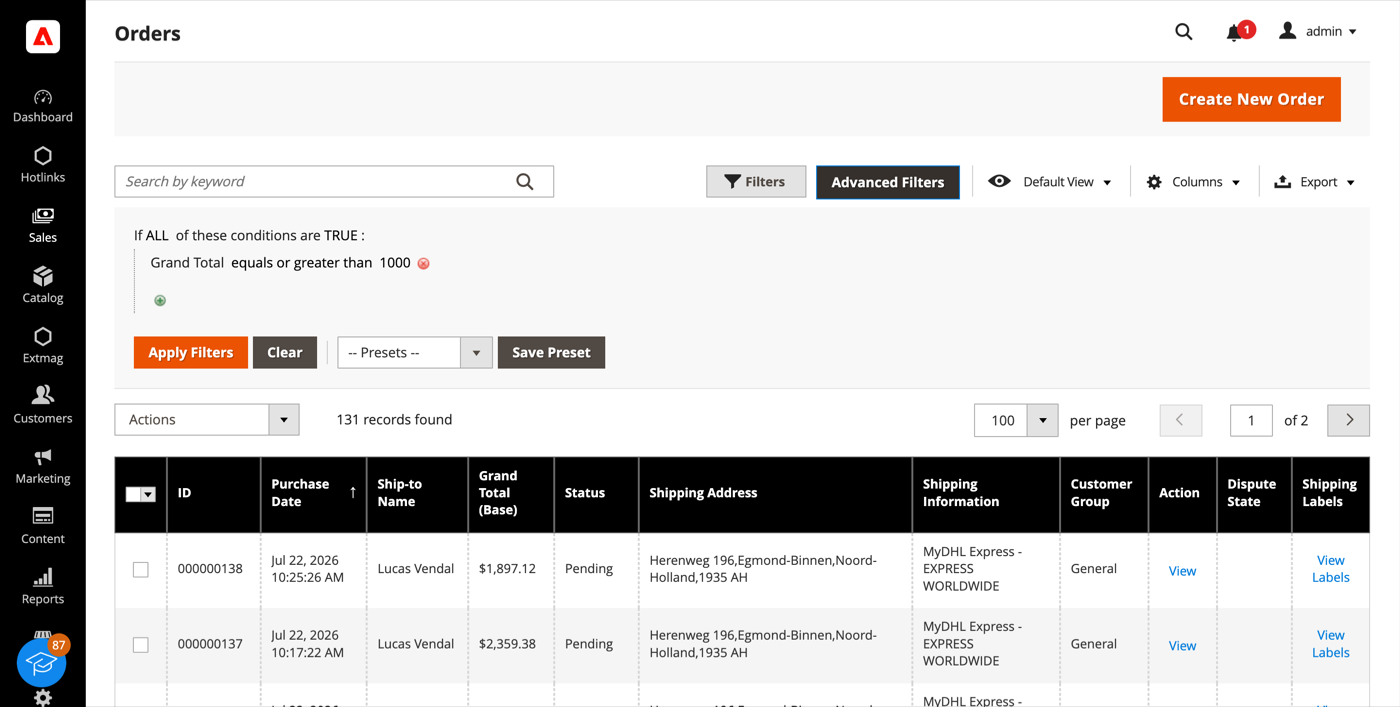The width and height of the screenshot is (1400, 707).
Task: Click the Advanced Filters button
Action: [x=888, y=182]
